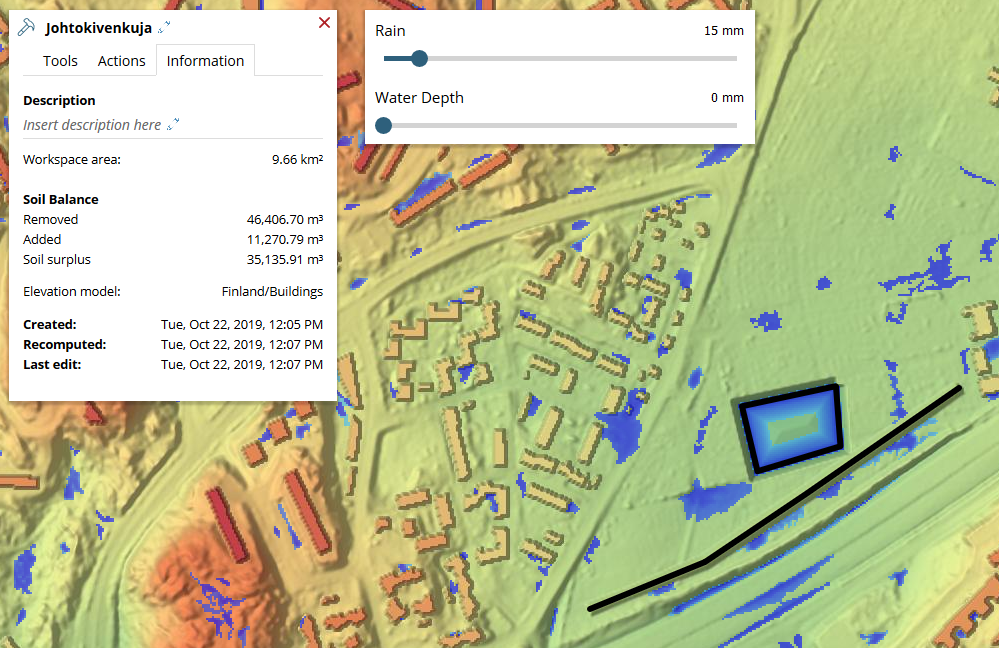Close the Johtokivenkuja panel with red X
Image resolution: width=999 pixels, height=648 pixels.
point(324,23)
